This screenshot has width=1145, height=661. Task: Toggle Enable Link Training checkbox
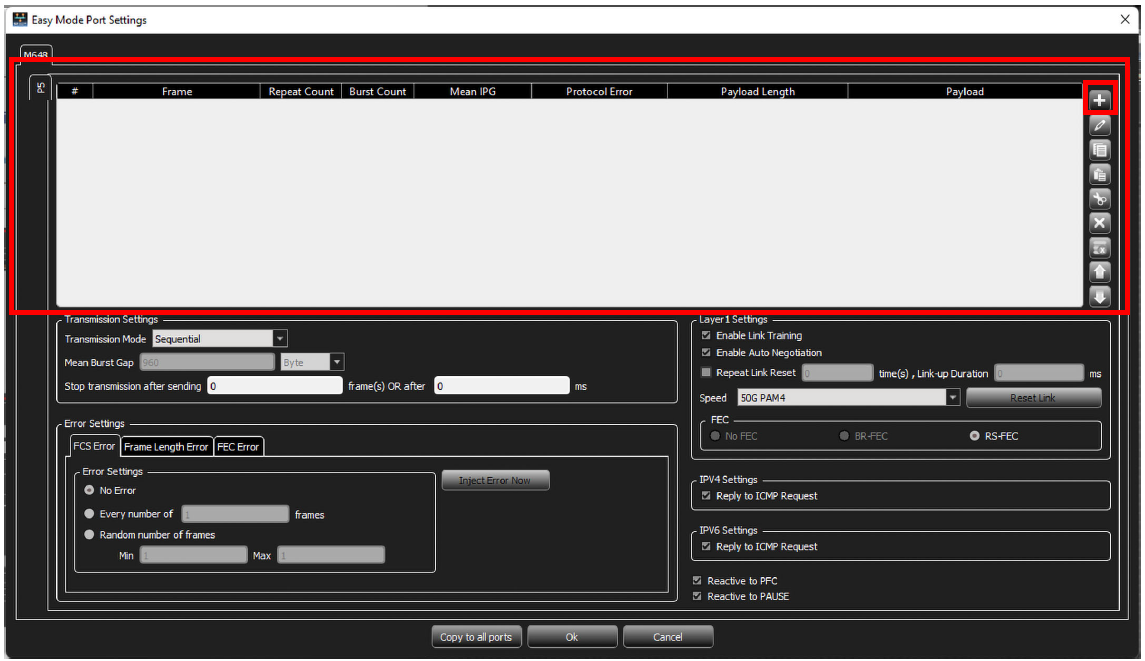click(x=705, y=335)
